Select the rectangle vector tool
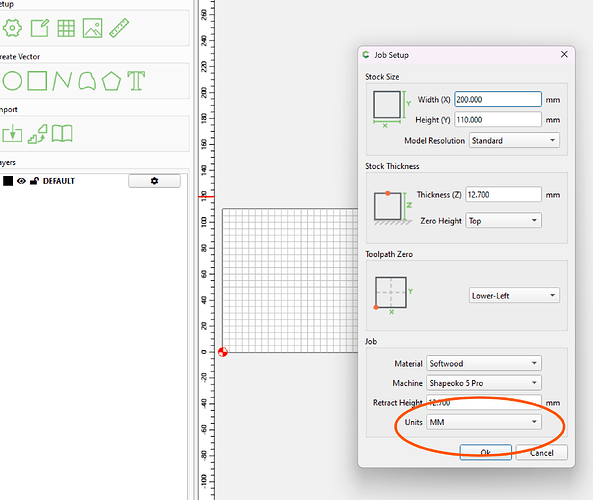The height and width of the screenshot is (500, 593). coord(37,81)
